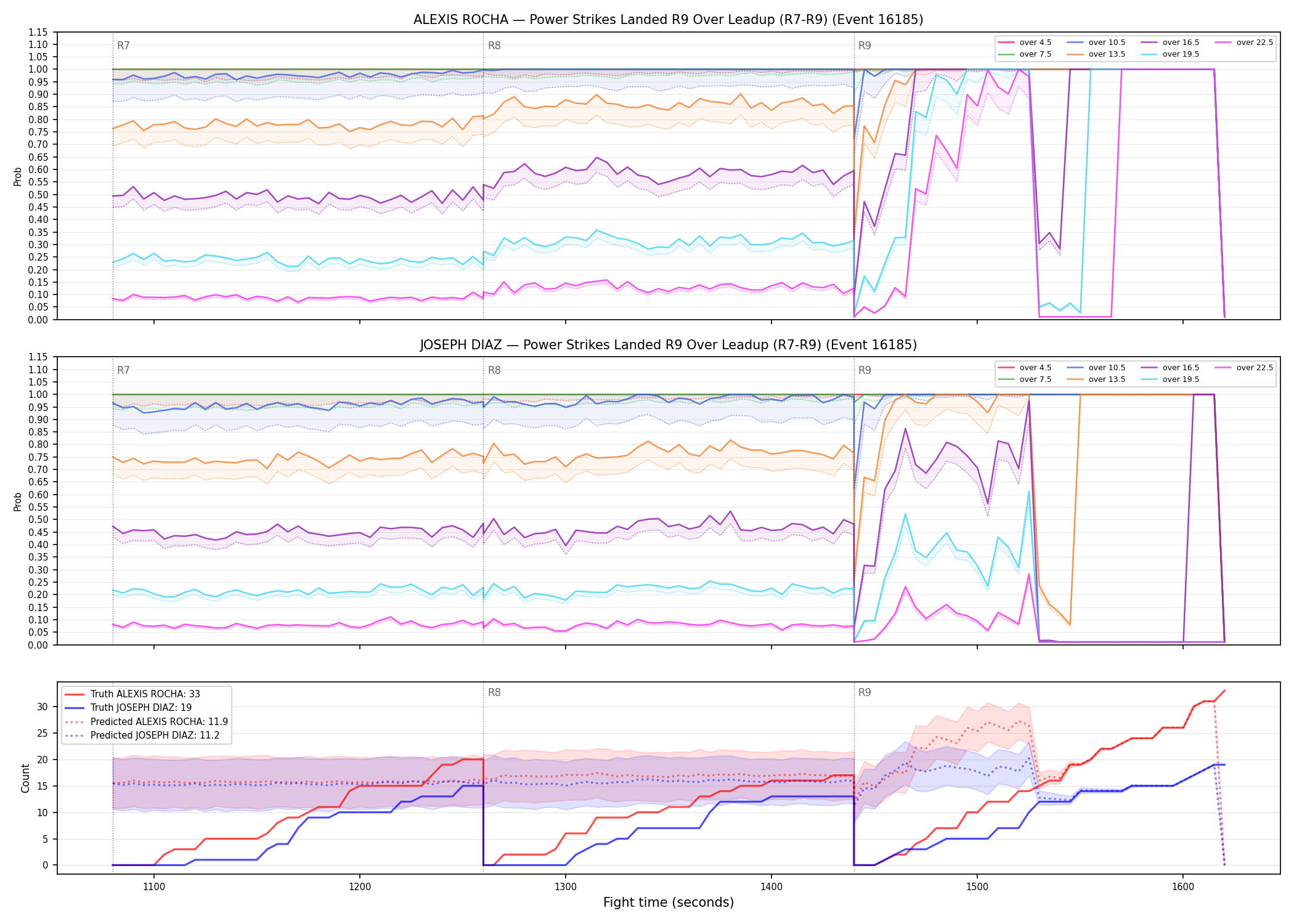Viewport: 1294px width, 924px height.
Task: Click the 1.00 tick label in Joseph Diaz chart
Action: click(x=38, y=395)
